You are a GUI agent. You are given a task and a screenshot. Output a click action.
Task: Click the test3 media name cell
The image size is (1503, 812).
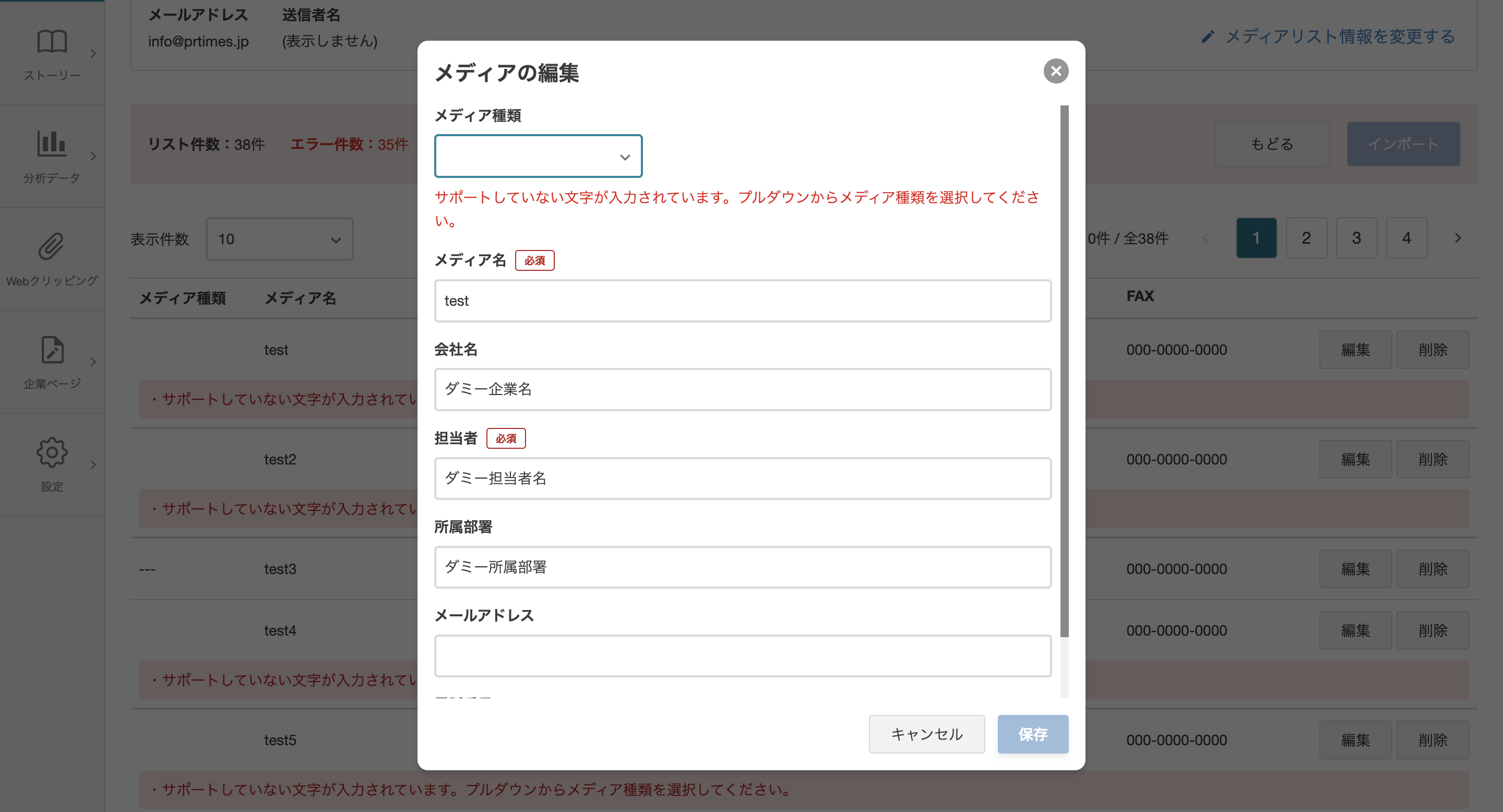280,569
